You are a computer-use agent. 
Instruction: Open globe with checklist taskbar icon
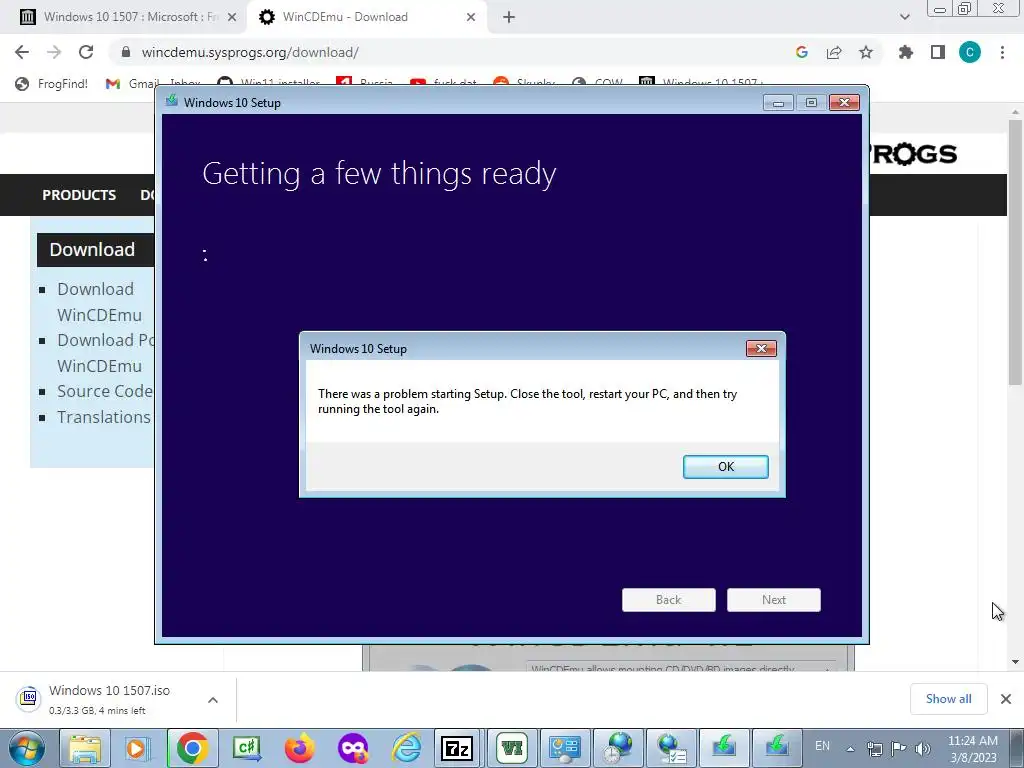(x=671, y=748)
